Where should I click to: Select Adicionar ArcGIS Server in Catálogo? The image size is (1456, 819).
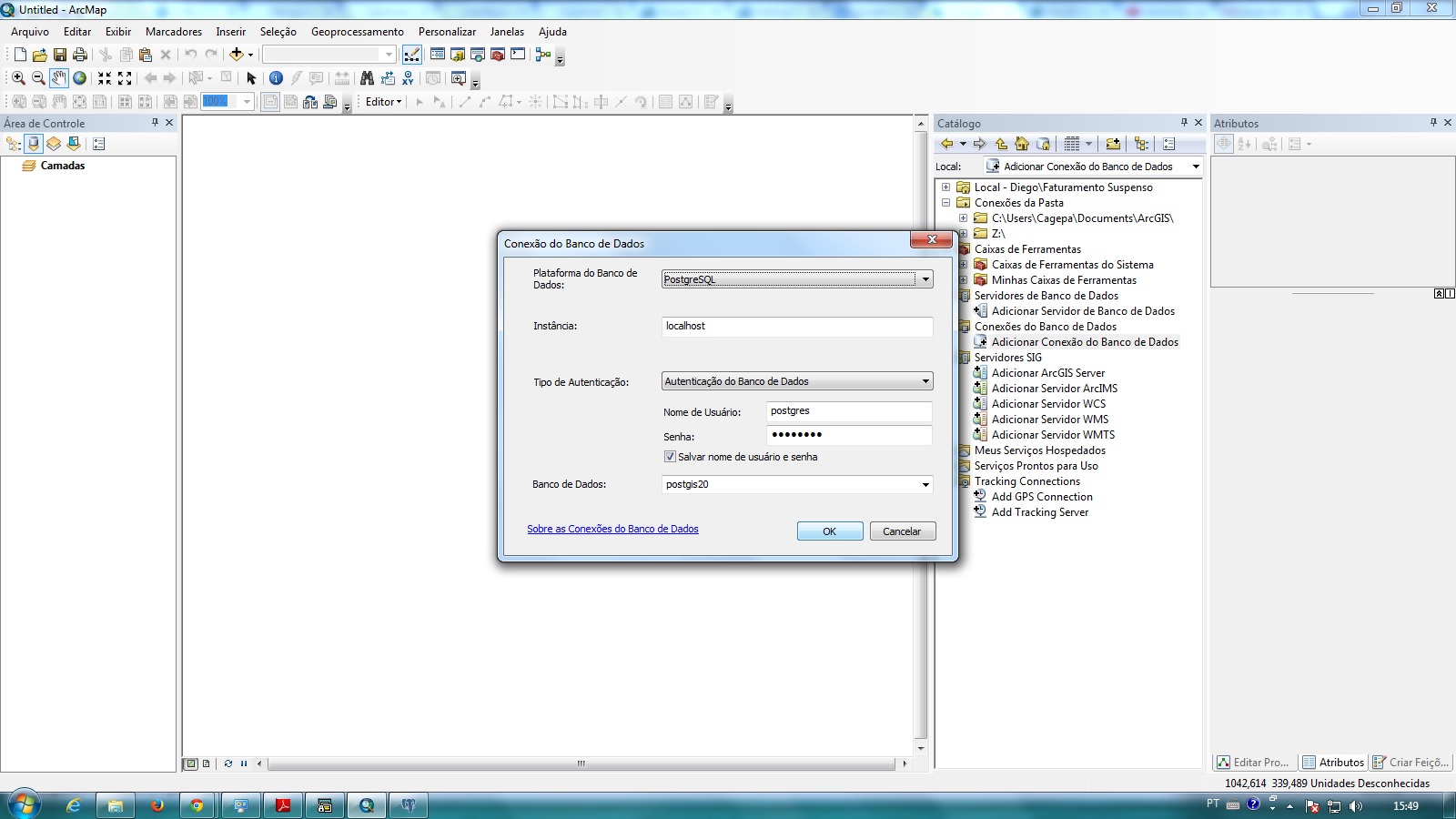tap(1048, 373)
